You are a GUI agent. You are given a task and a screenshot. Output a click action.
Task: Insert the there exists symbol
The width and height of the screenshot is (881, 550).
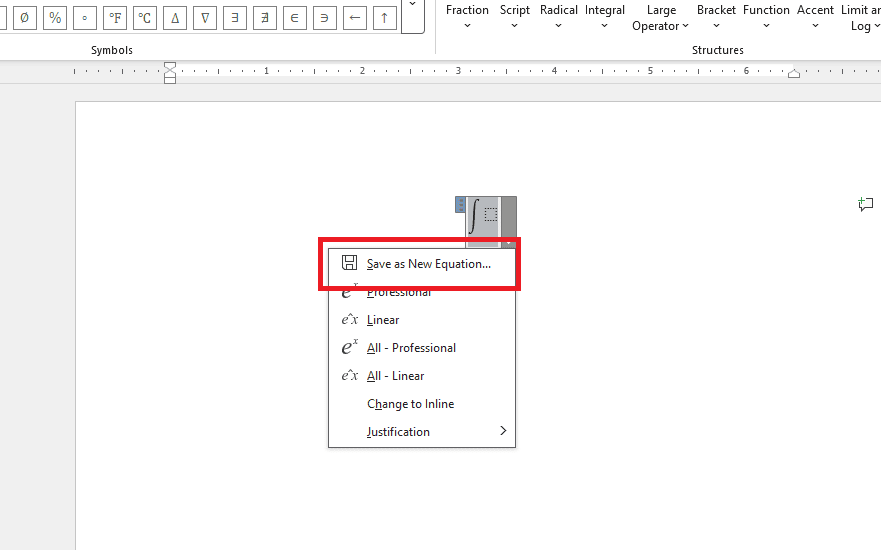pos(234,17)
